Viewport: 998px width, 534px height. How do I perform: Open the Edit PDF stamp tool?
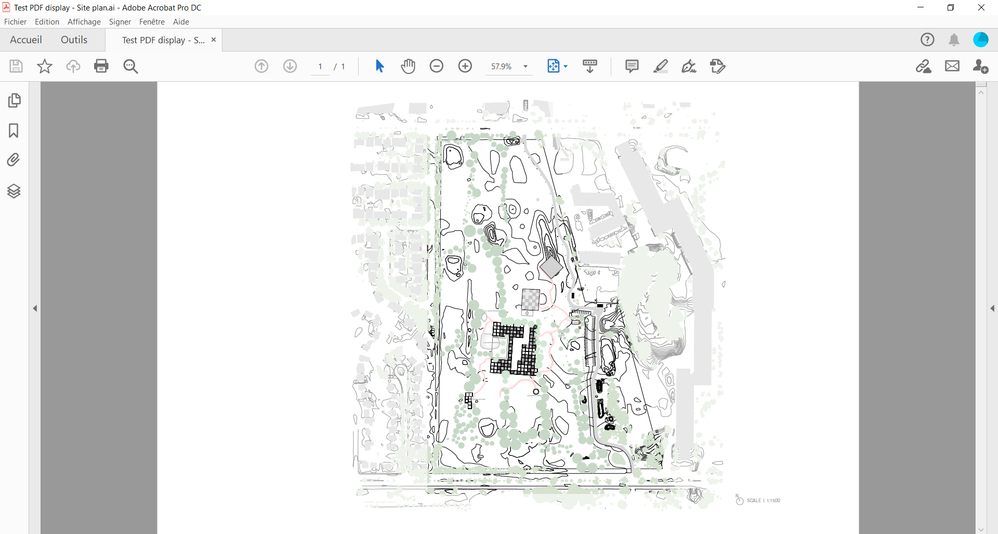click(717, 66)
